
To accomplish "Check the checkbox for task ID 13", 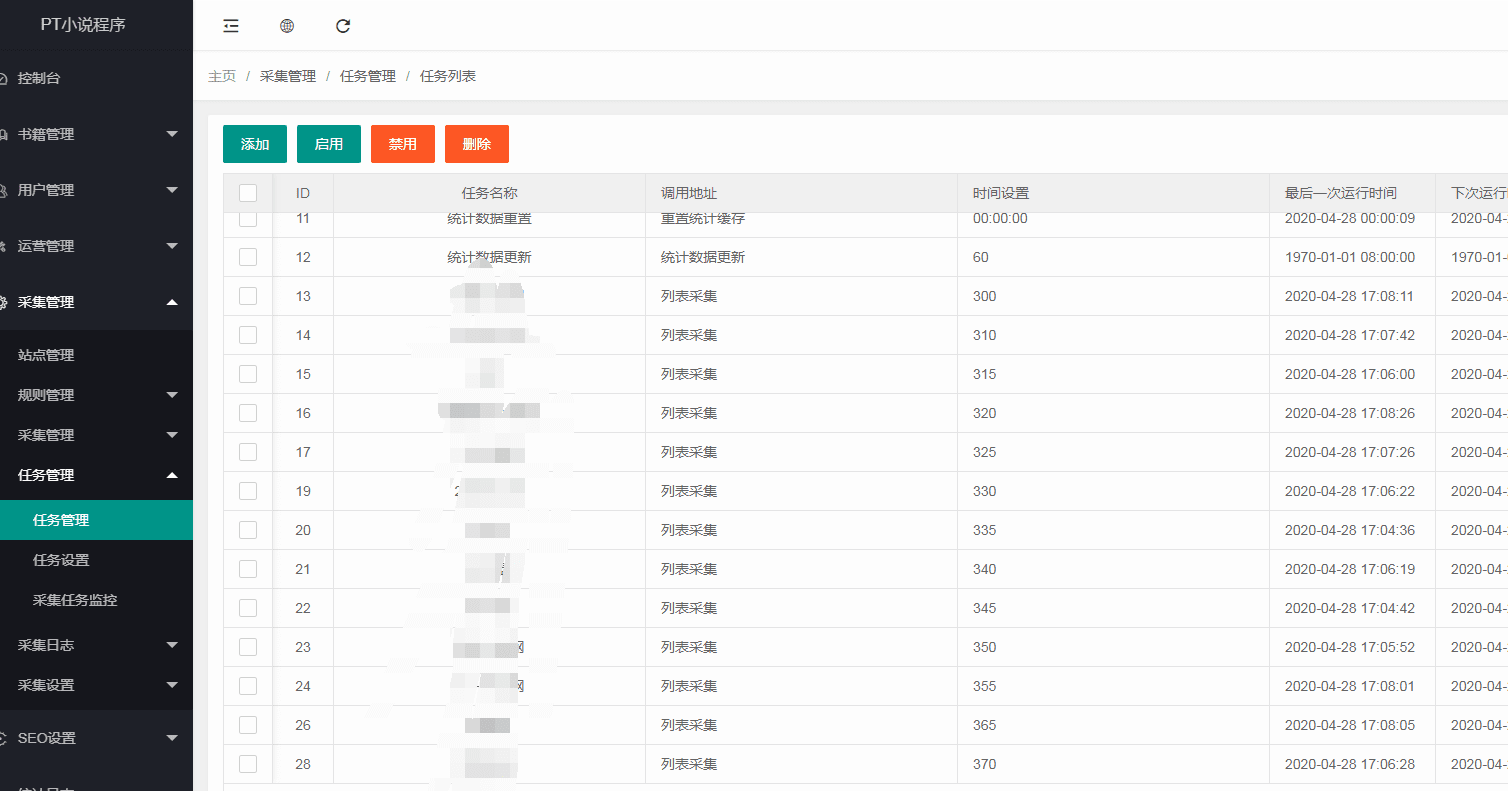I will pyautogui.click(x=247, y=296).
